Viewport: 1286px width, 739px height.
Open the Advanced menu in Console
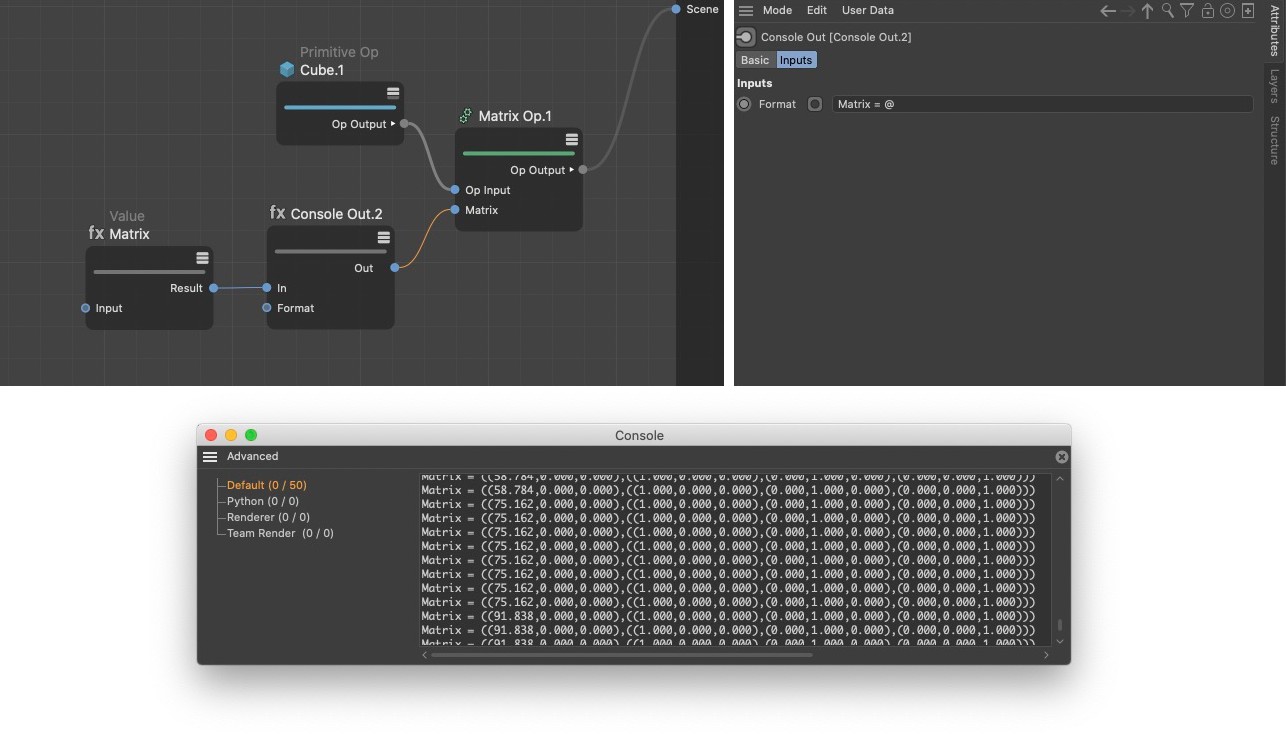point(252,457)
